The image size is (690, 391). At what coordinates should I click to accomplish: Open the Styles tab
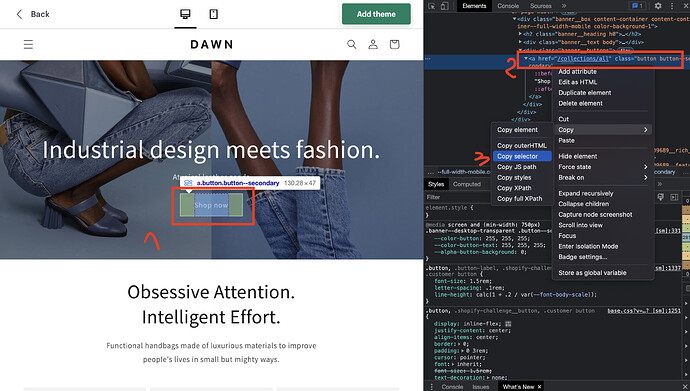436,184
